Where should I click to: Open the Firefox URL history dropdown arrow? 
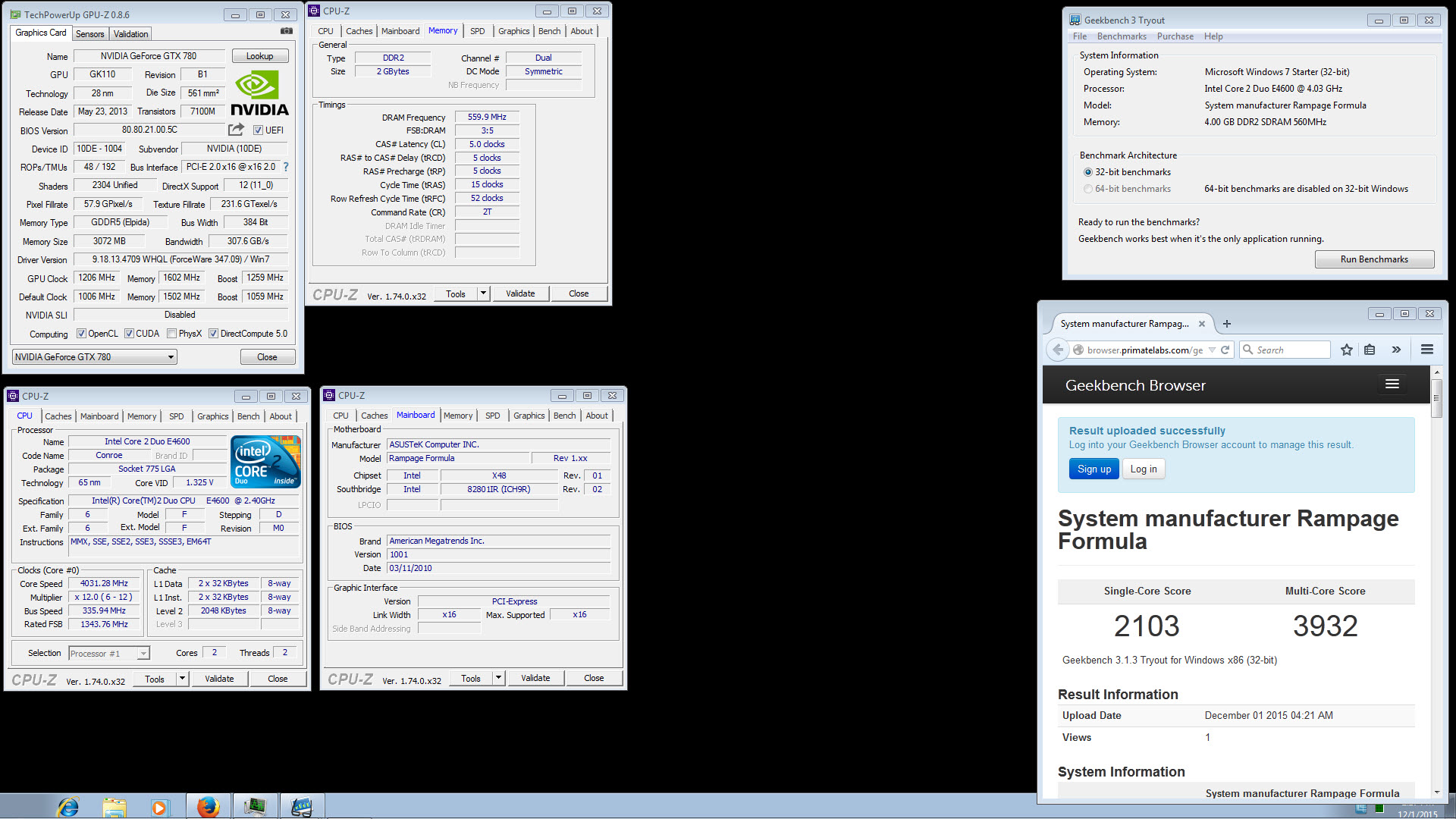pos(1212,350)
